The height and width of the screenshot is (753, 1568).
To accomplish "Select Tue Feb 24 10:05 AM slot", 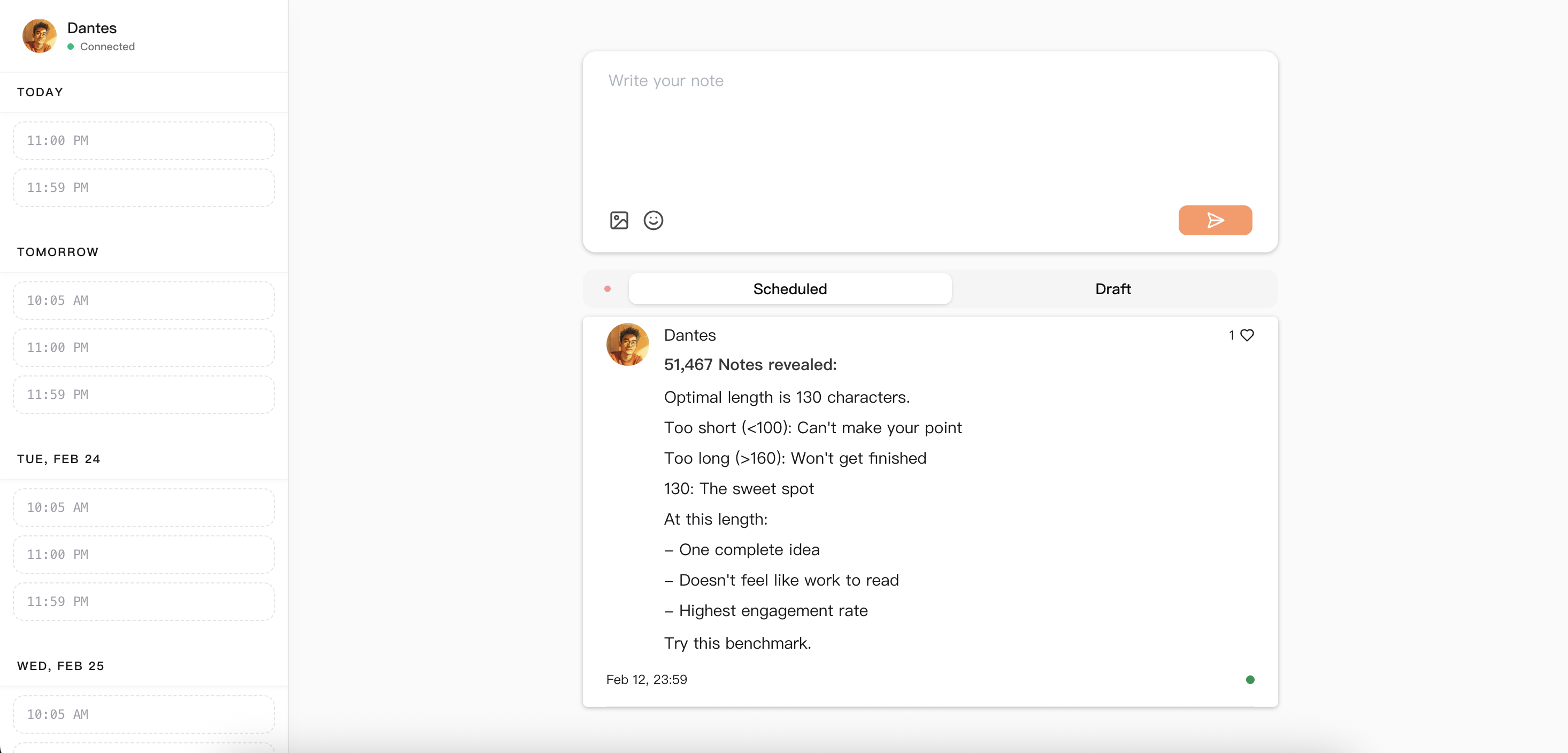I will click(x=144, y=507).
